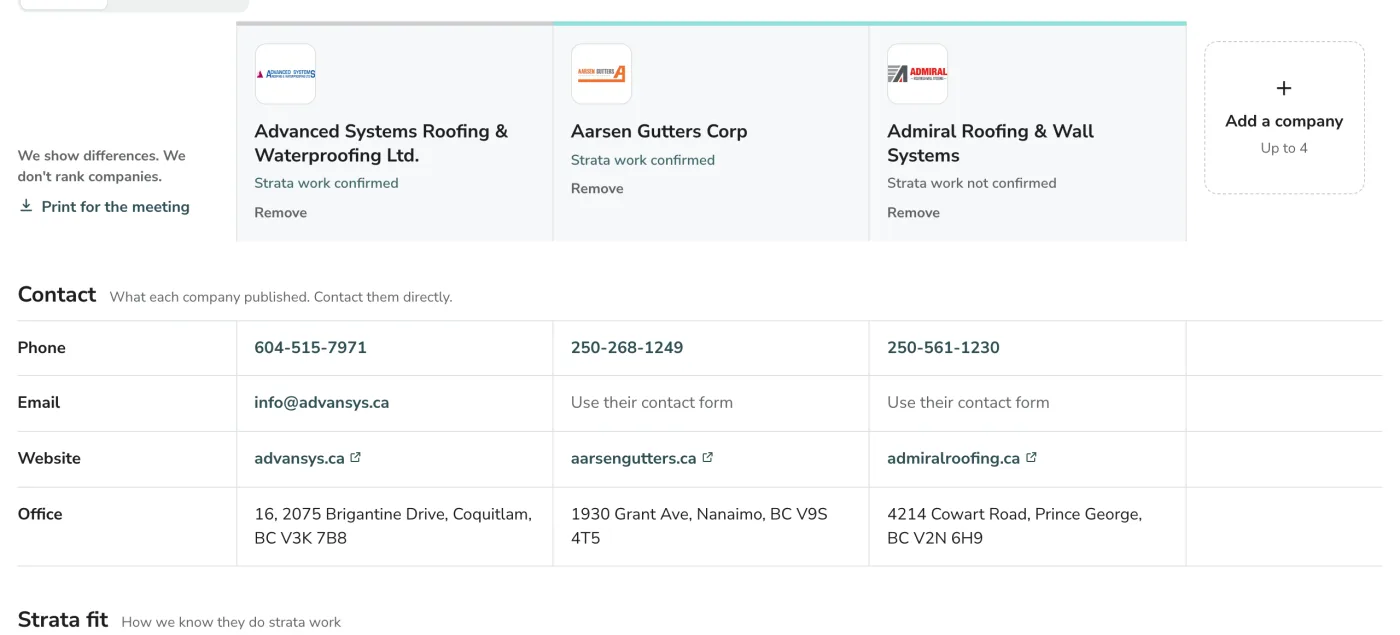Click 'How we know they do strata work' text
Screen dimensions: 1400x635
coord(231,622)
